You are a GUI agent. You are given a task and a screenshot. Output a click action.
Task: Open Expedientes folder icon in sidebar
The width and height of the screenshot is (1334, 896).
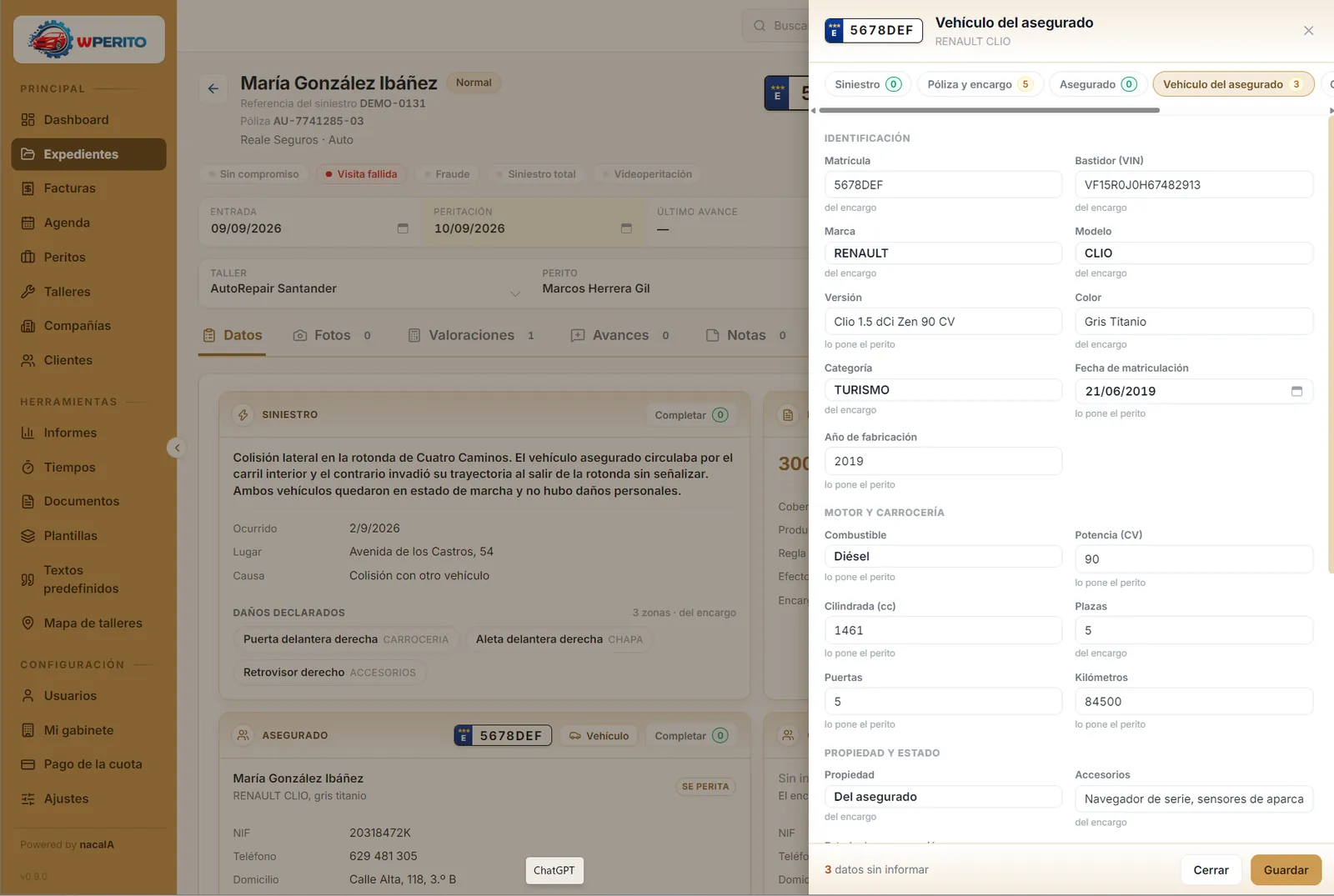[x=28, y=154]
